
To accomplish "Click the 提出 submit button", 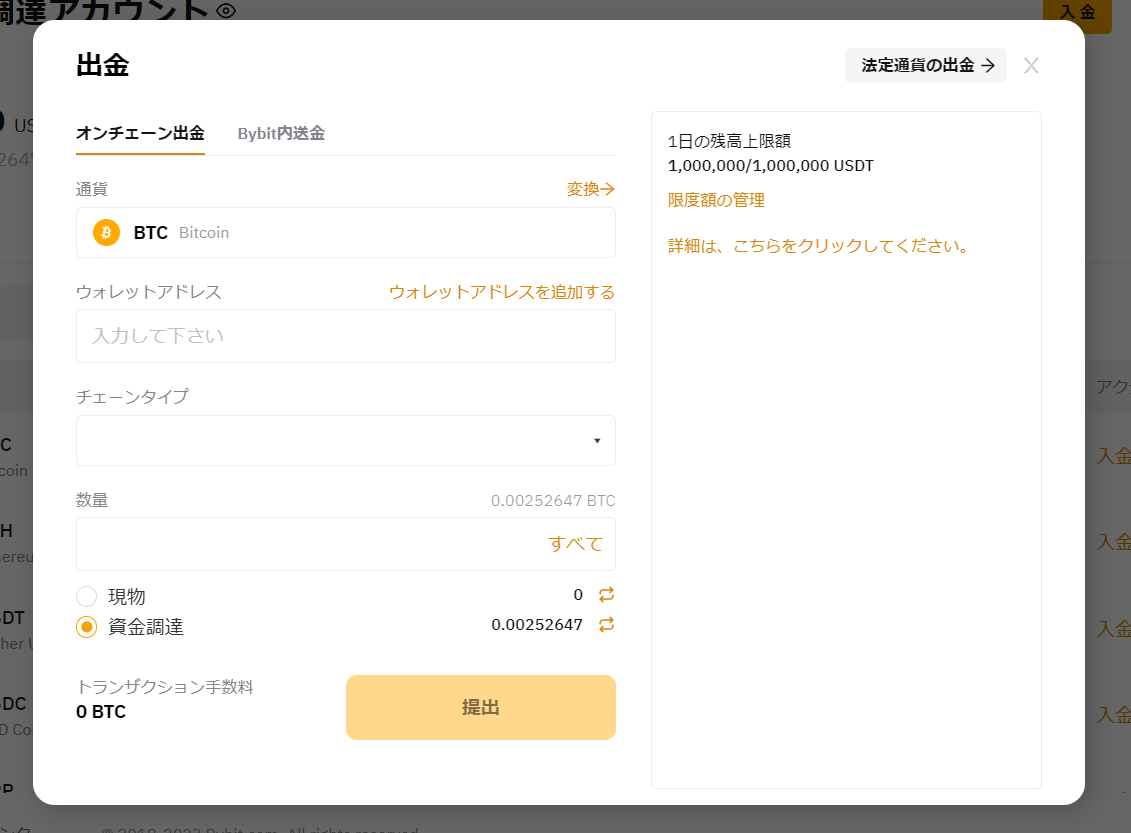I will (480, 707).
